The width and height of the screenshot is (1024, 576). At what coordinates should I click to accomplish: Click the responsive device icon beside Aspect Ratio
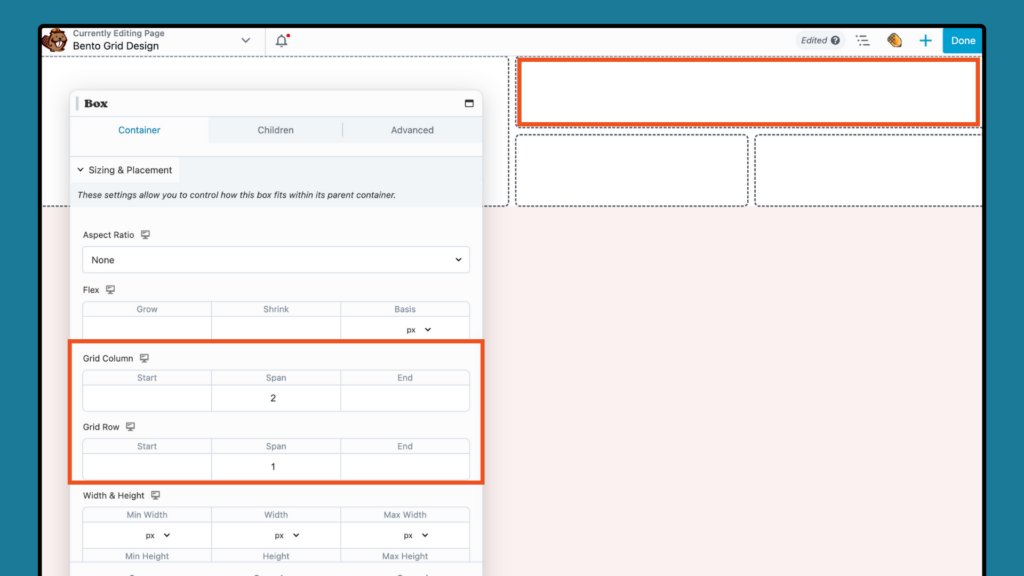146,234
